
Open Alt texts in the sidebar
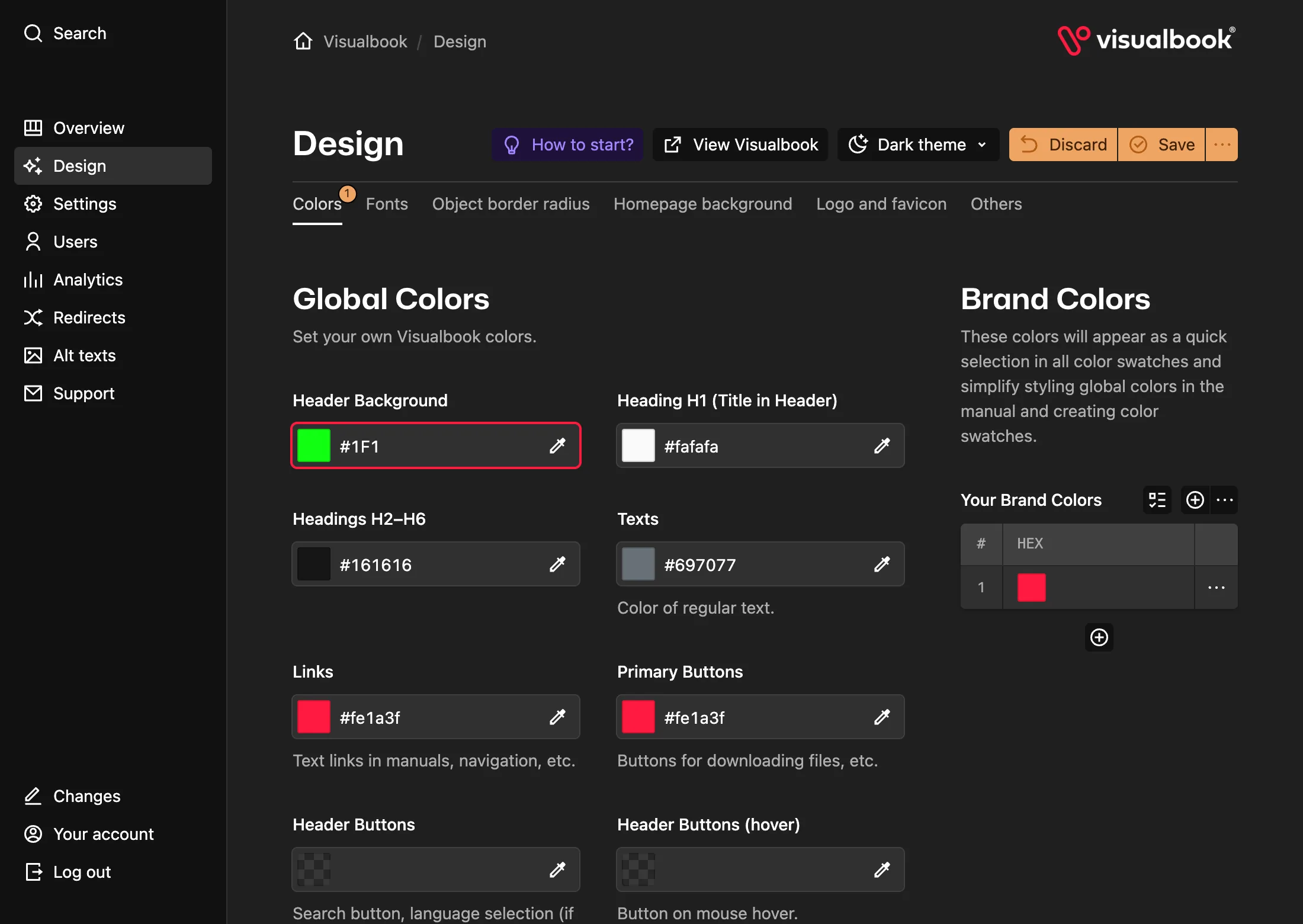pos(113,355)
